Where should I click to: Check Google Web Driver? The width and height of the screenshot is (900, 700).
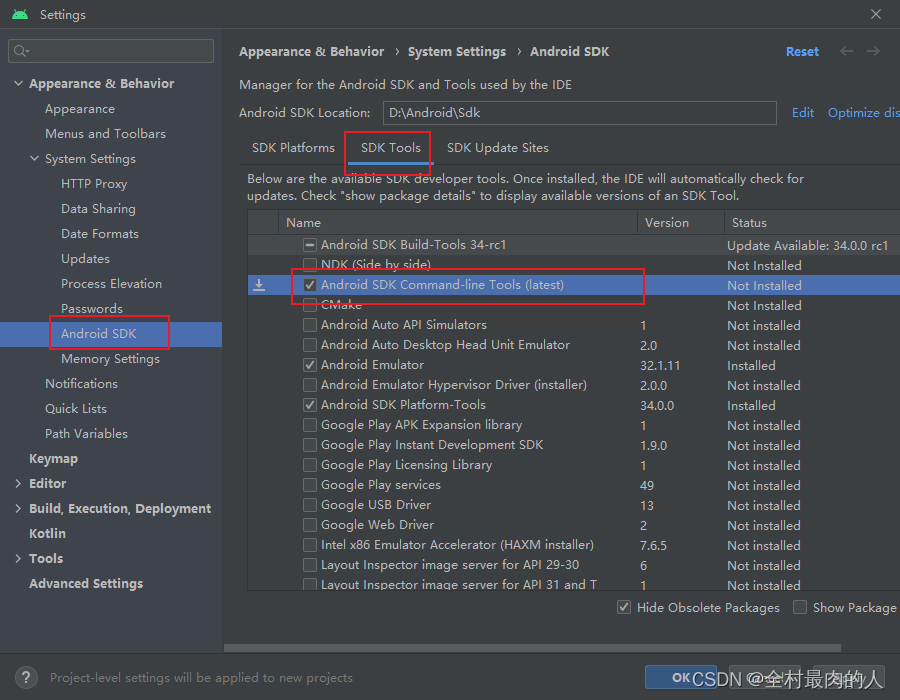point(310,525)
